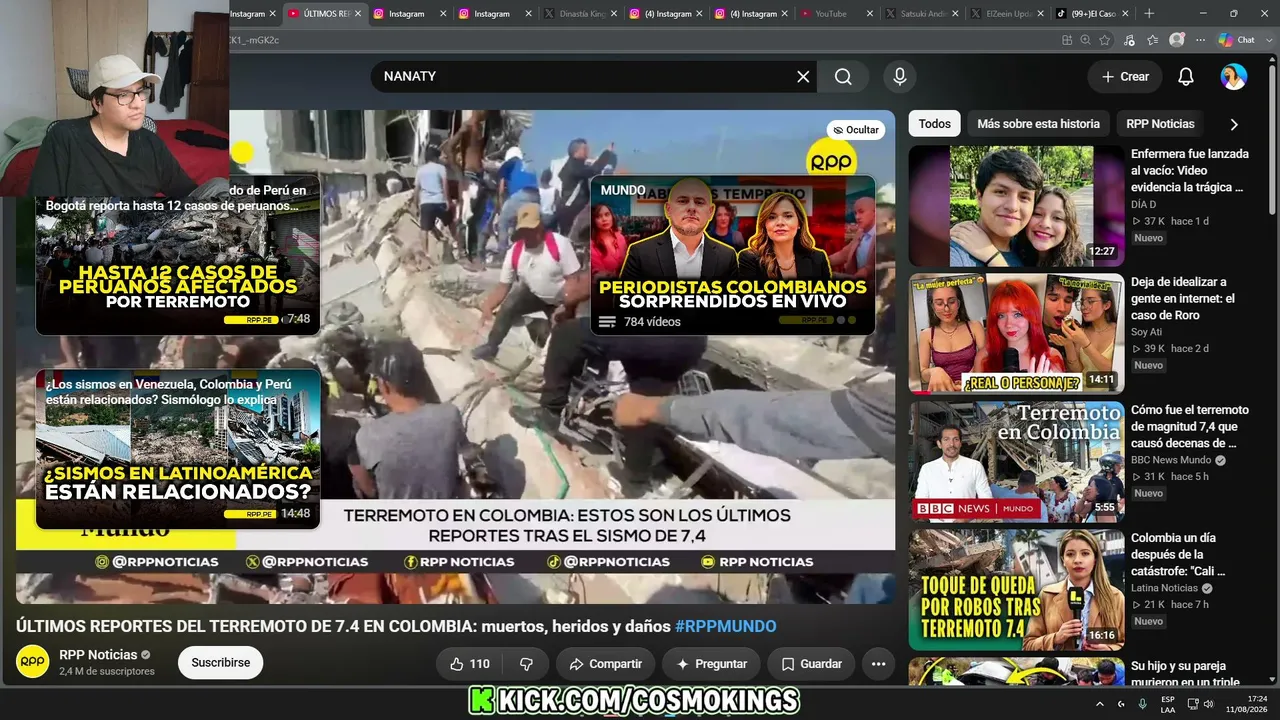Open the YouTube account avatar menu
Viewport: 1280px width, 720px height.
click(x=1234, y=77)
